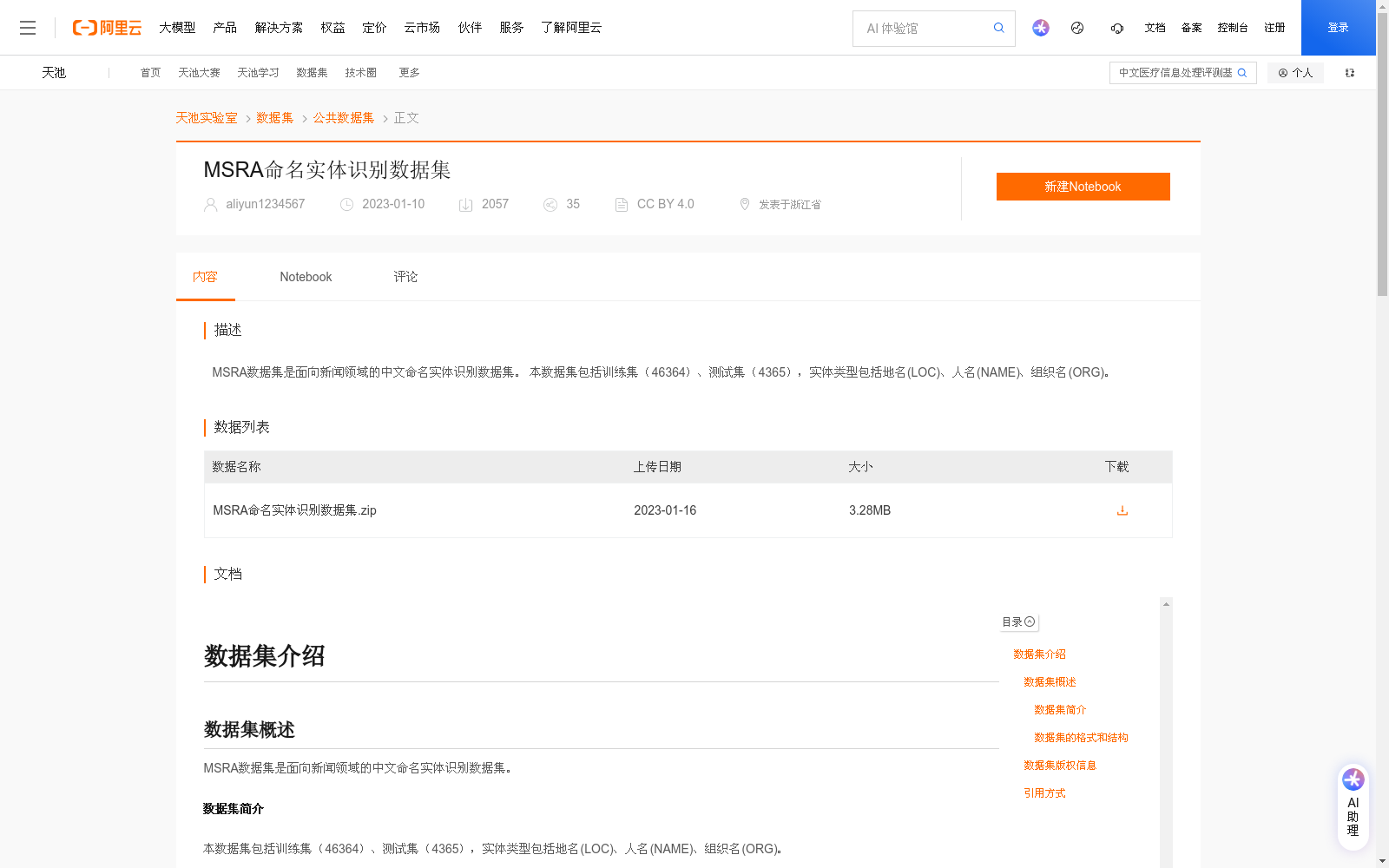Viewport: 1389px width, 868px height.
Task: Open the 伙伴 menu
Action: [x=470, y=28]
